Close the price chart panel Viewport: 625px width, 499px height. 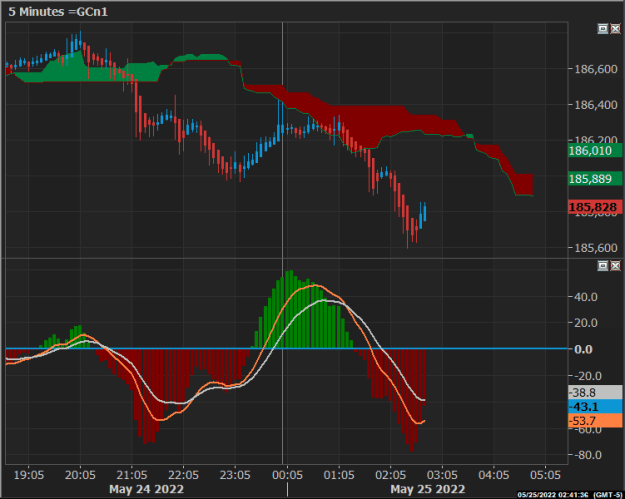click(615, 29)
